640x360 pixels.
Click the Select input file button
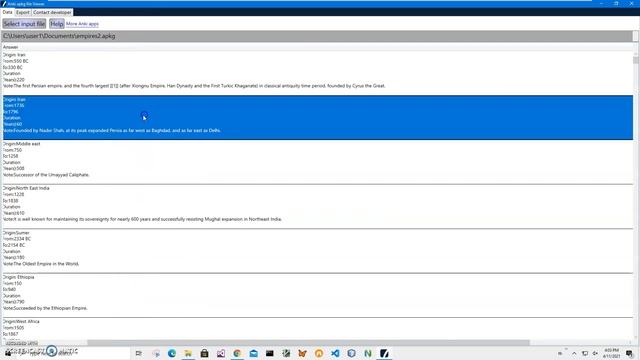(x=24, y=24)
